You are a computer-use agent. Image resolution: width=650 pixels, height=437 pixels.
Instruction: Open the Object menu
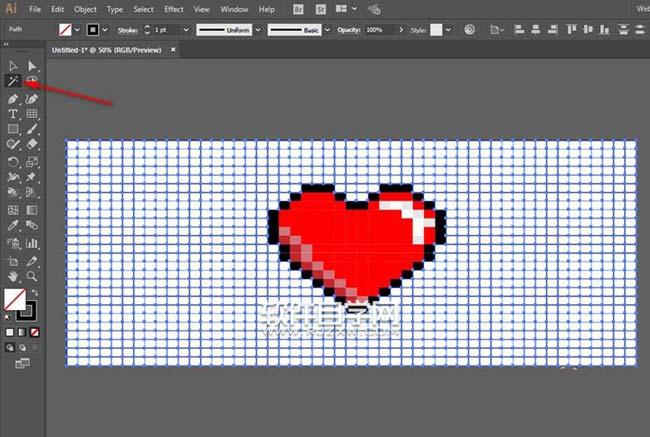coord(85,9)
